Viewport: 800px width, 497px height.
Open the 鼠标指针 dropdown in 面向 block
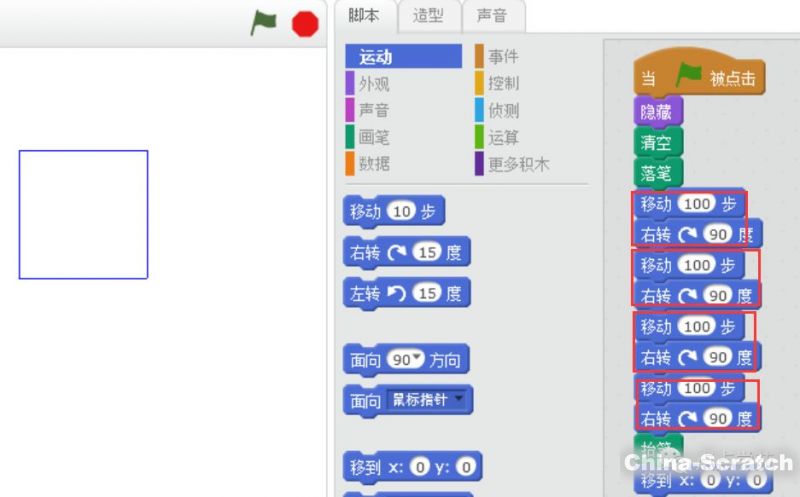tap(459, 399)
